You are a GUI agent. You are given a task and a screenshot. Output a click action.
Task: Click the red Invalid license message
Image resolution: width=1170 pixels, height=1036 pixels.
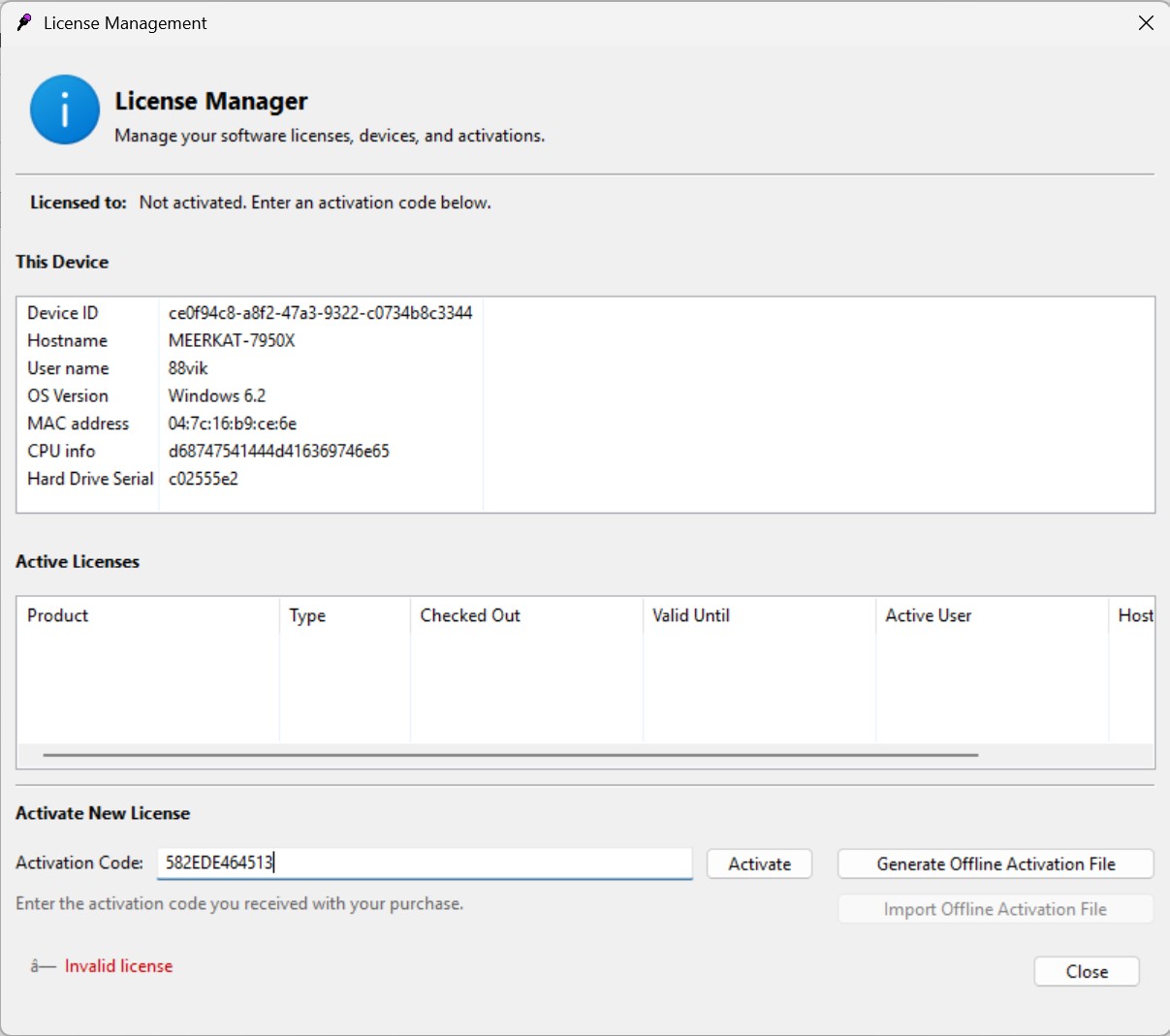click(x=118, y=966)
